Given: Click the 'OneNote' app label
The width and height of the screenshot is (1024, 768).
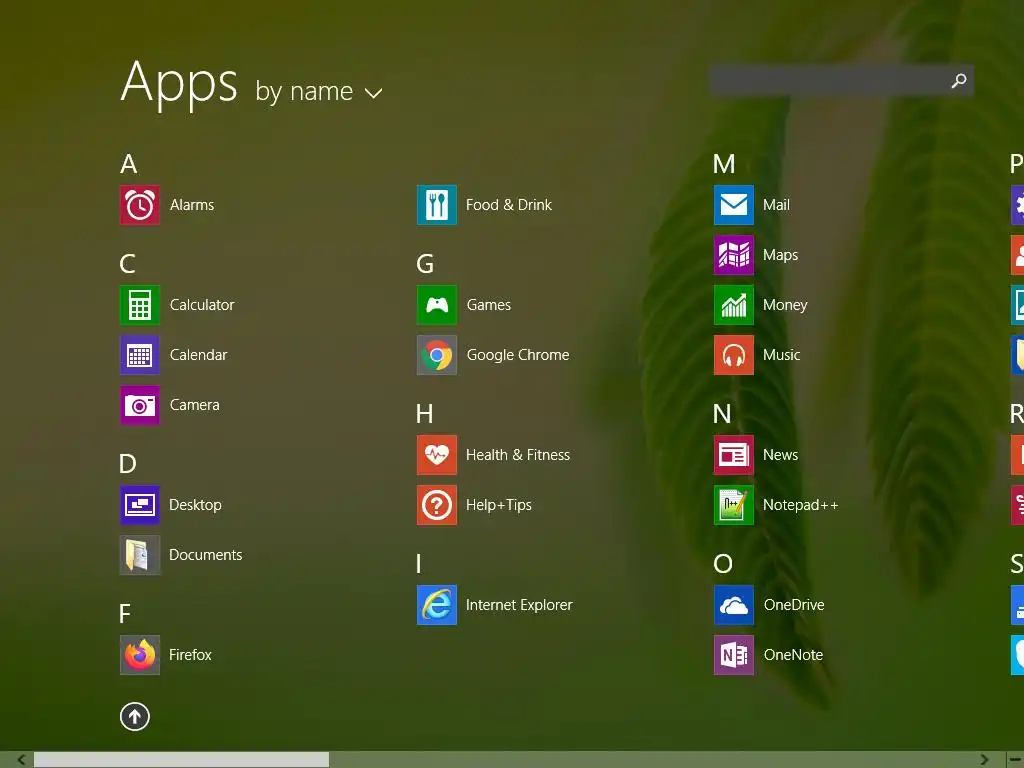Looking at the screenshot, I should (x=793, y=655).
